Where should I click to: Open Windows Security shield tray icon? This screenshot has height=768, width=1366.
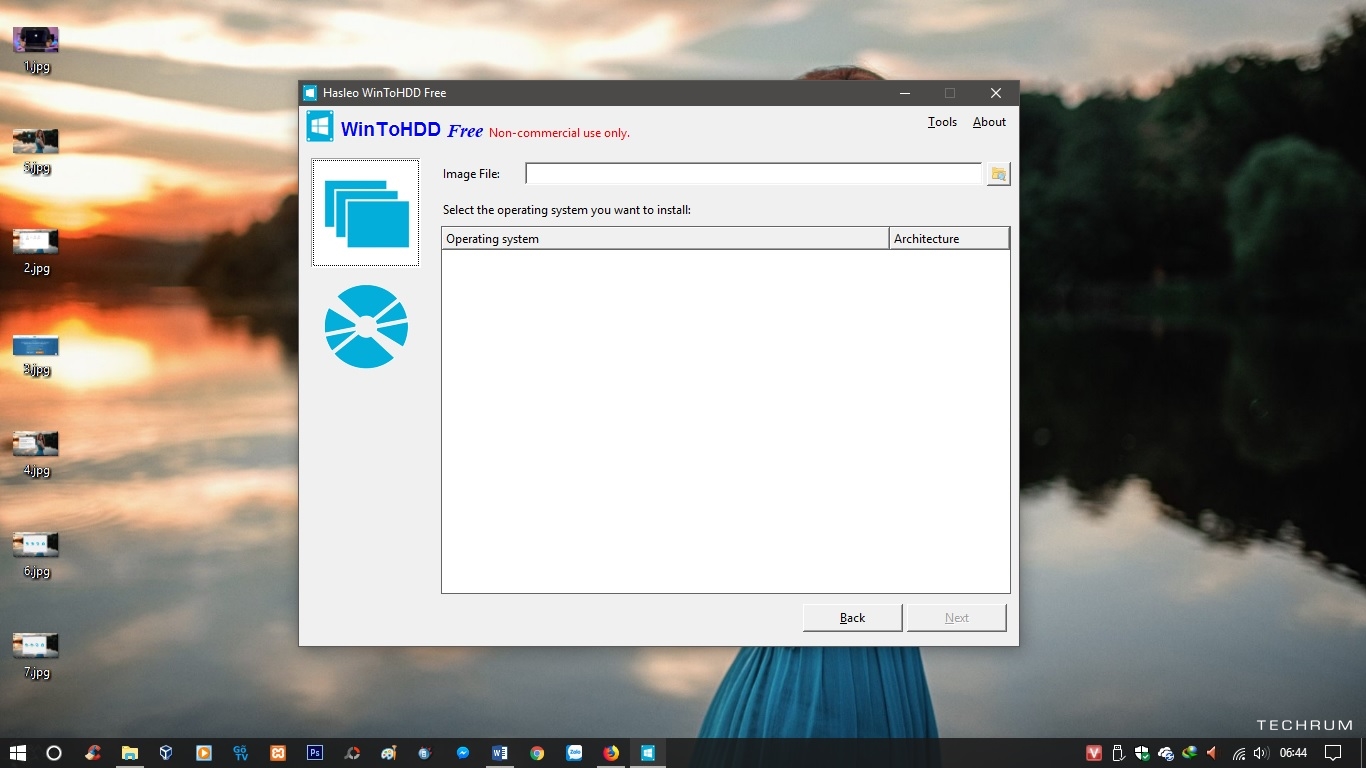(x=1142, y=753)
